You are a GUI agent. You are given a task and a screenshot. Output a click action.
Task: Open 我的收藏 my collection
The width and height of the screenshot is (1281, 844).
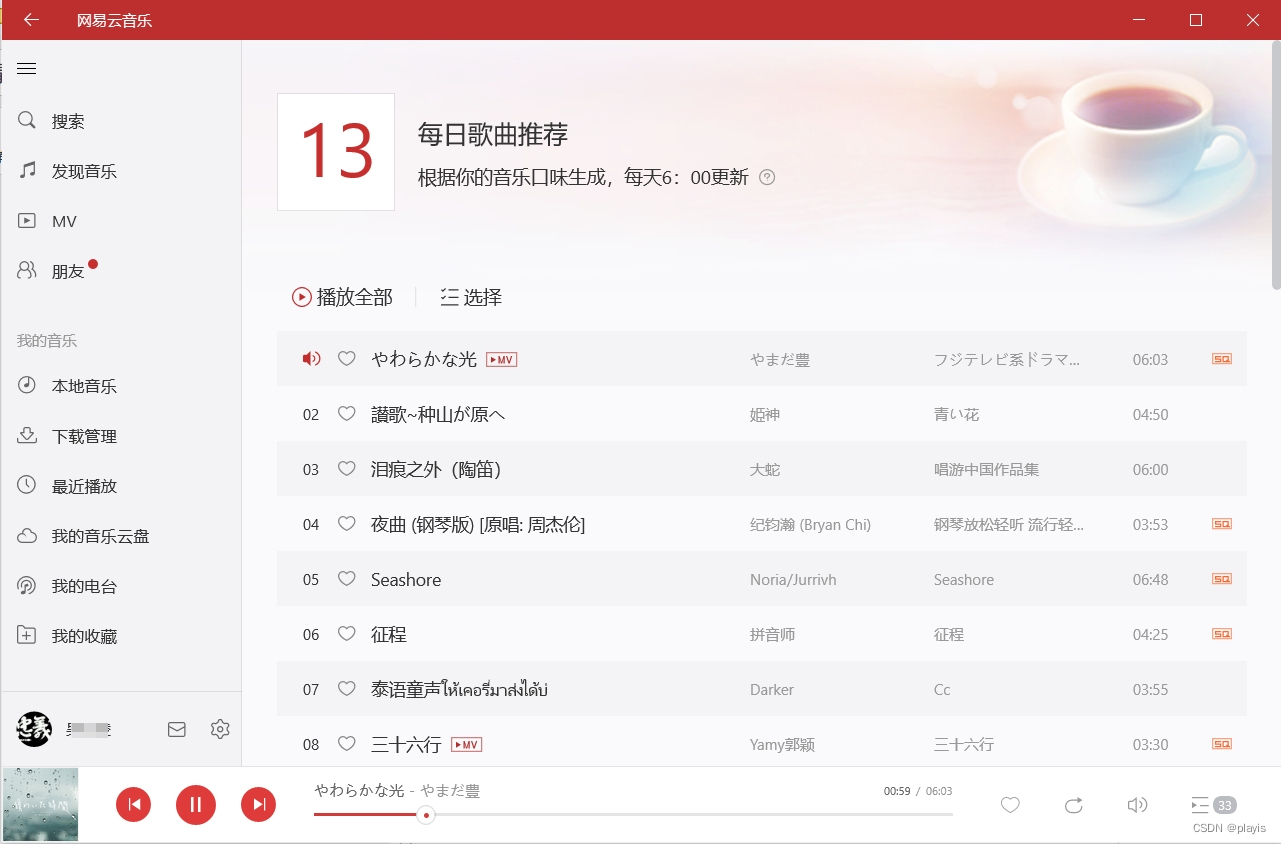120,636
